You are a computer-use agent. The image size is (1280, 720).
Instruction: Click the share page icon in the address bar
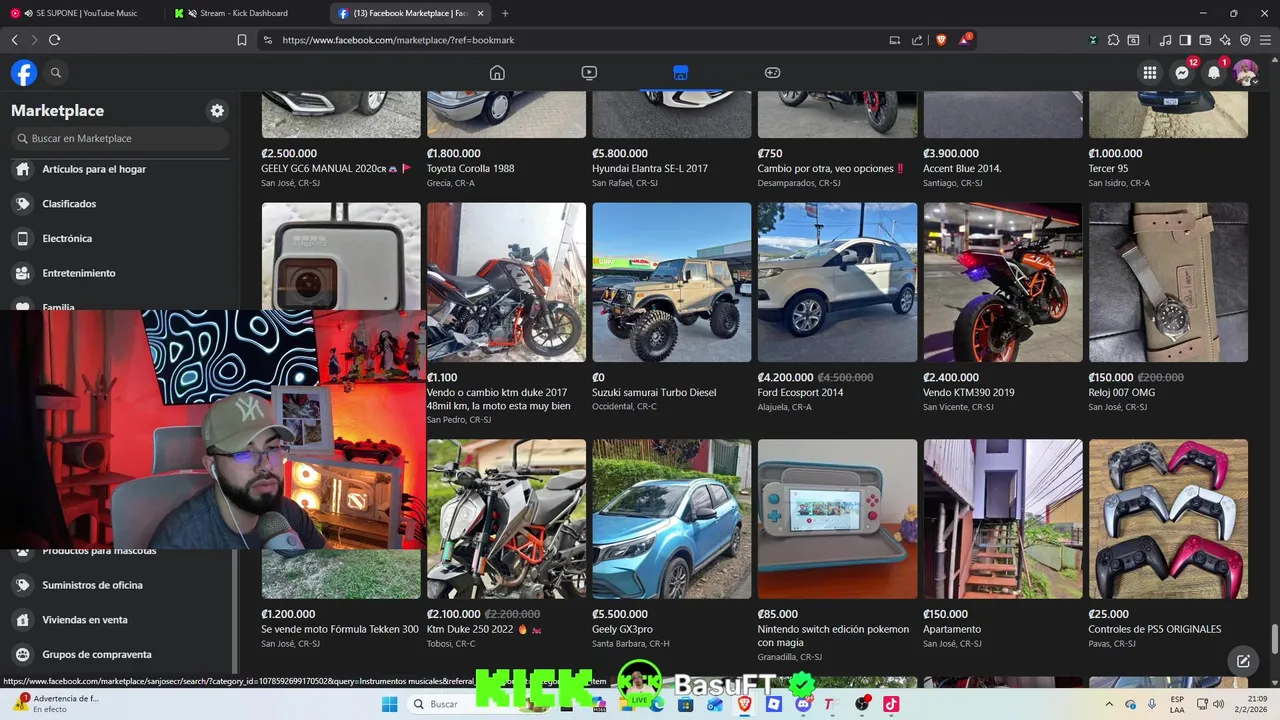point(917,40)
